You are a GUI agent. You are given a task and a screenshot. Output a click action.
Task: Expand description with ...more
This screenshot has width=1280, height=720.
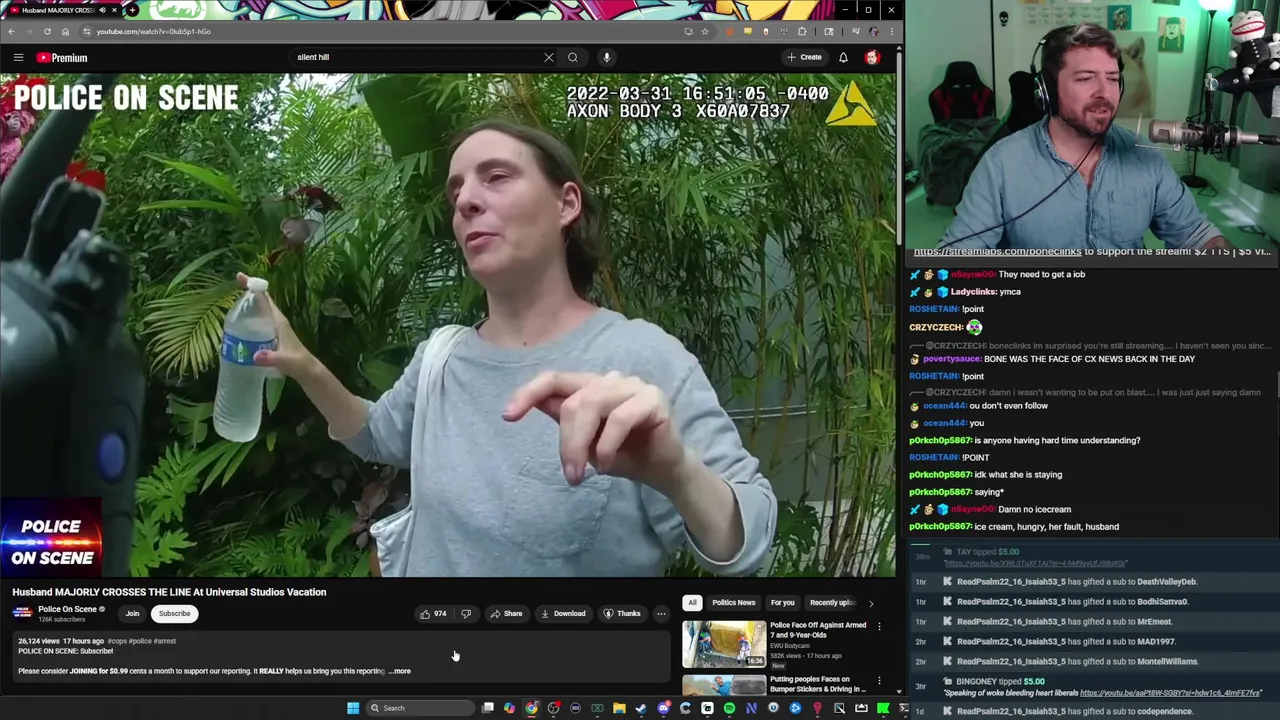tap(400, 671)
